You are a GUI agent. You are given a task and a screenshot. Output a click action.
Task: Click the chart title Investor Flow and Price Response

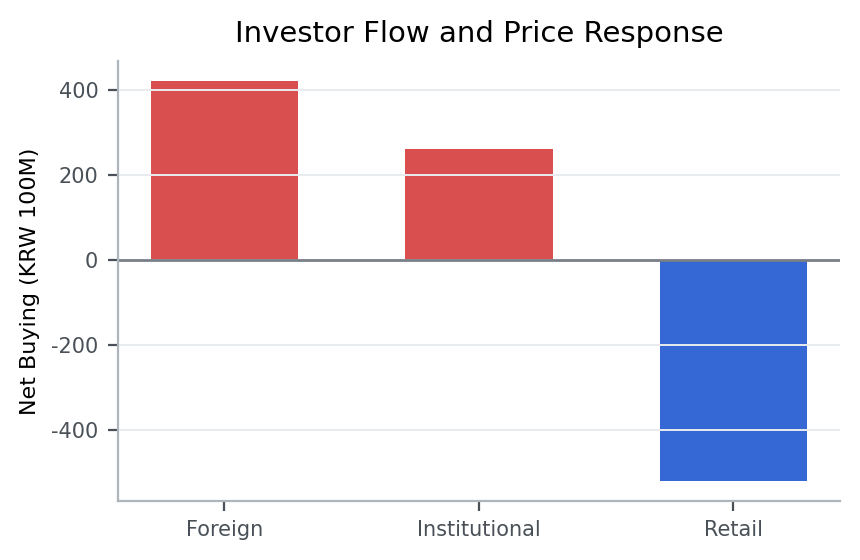479,33
